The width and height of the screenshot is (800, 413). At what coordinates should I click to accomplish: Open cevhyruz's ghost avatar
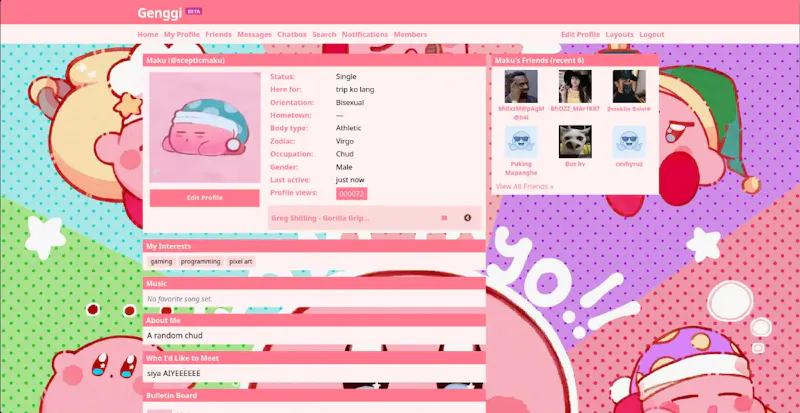pos(629,142)
